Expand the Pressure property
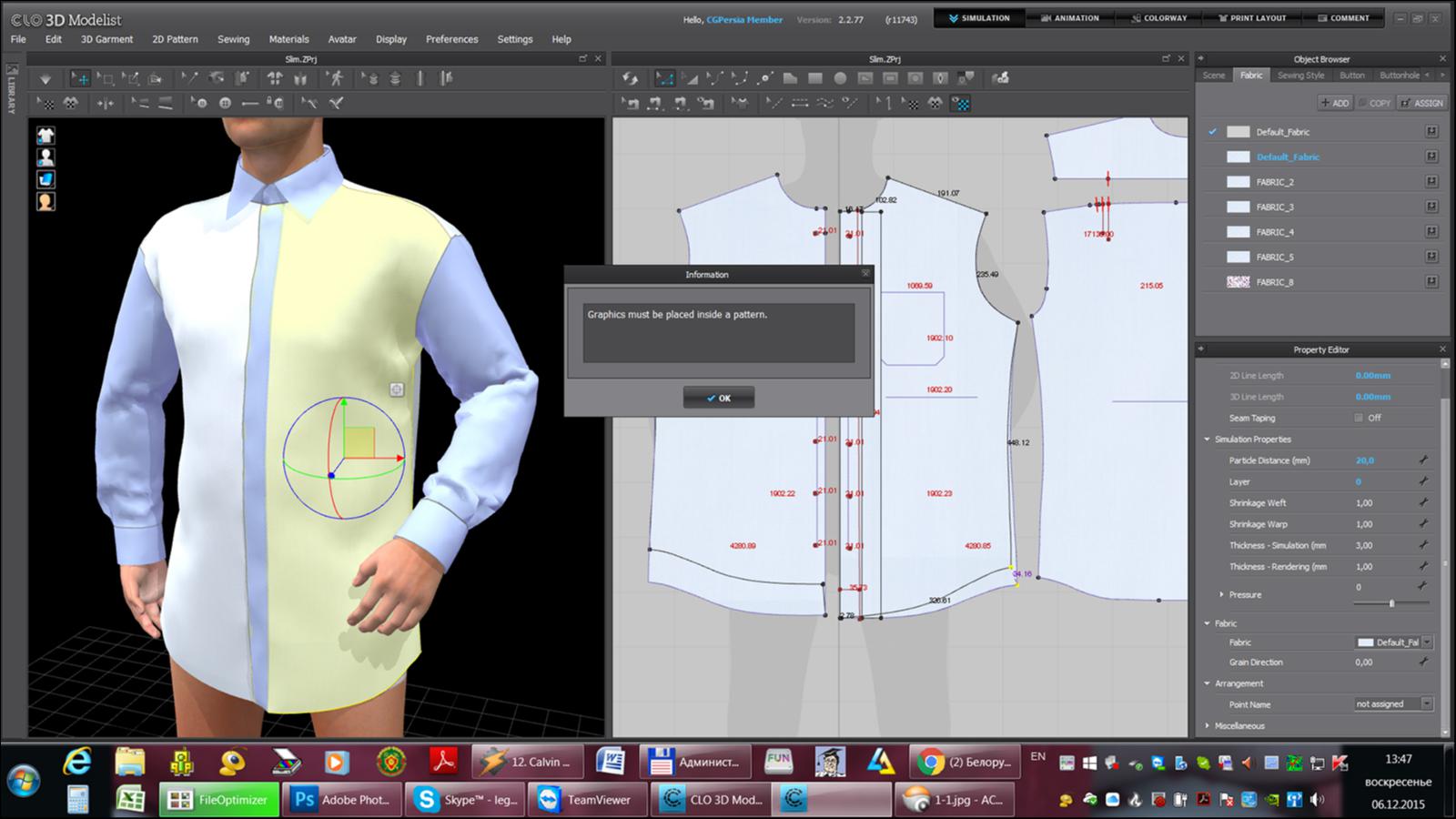The width and height of the screenshot is (1456, 819). pos(1221,594)
